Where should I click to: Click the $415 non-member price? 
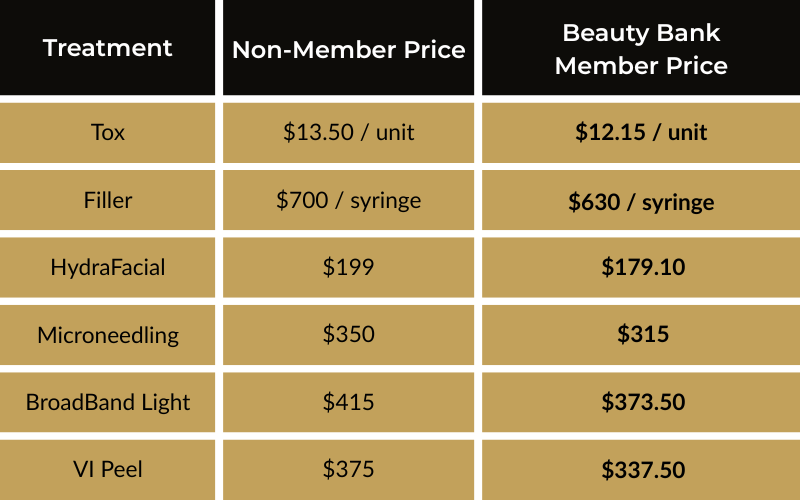point(349,402)
